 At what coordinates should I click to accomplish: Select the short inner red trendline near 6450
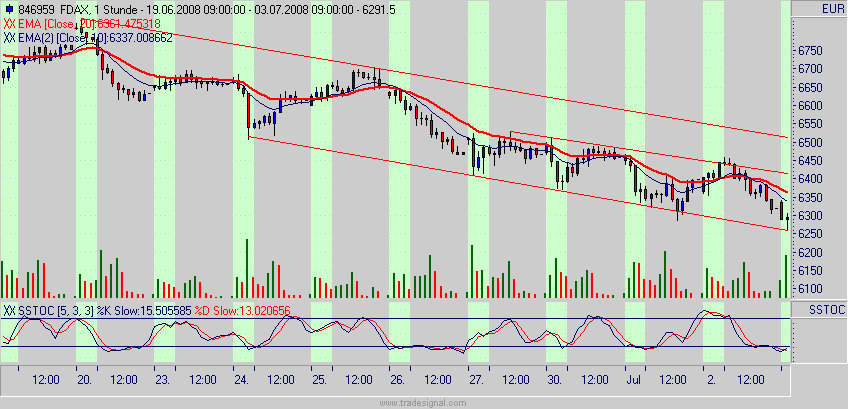coord(649,153)
